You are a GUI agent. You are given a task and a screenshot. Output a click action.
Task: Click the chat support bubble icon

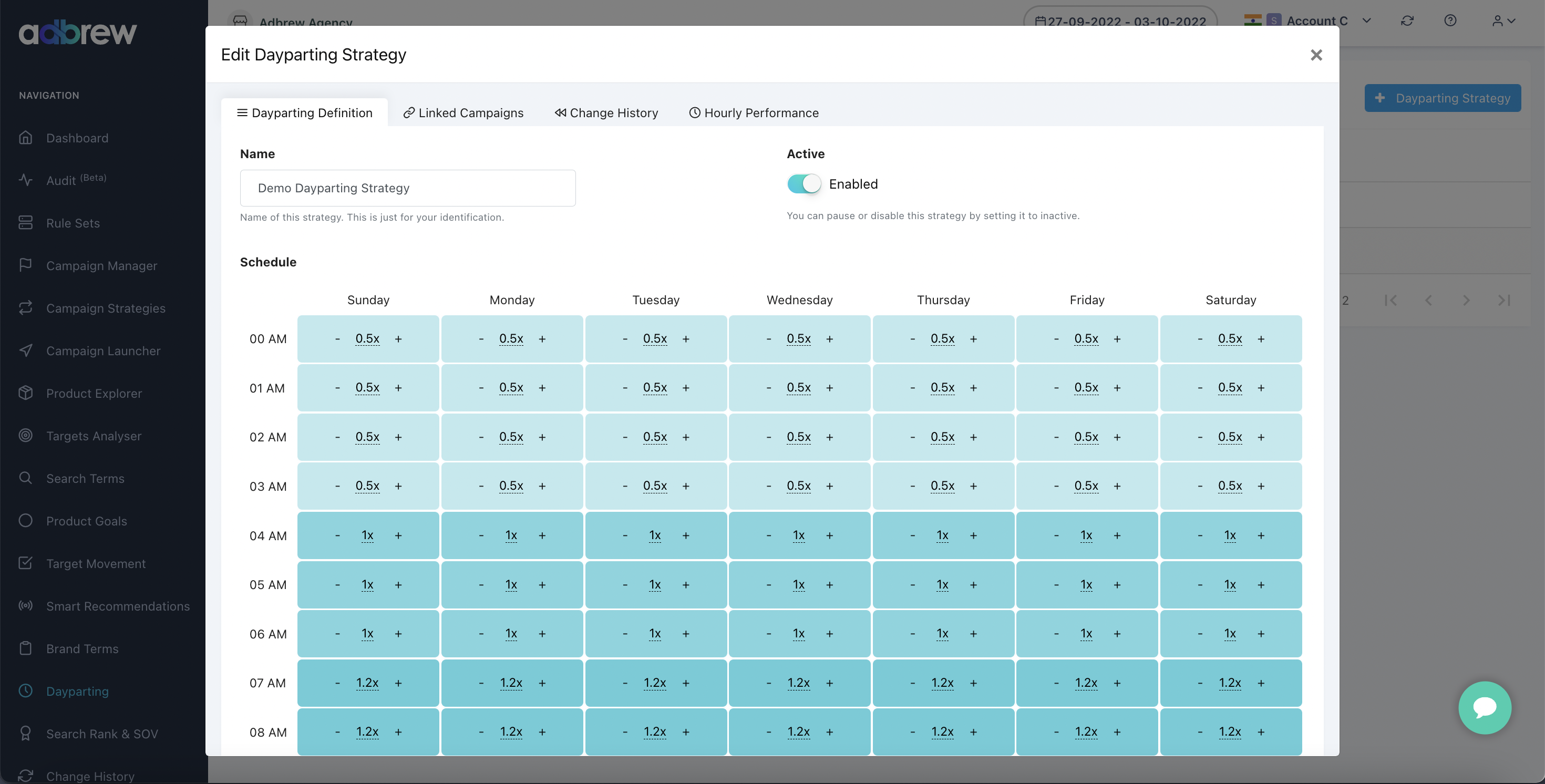tap(1484, 707)
